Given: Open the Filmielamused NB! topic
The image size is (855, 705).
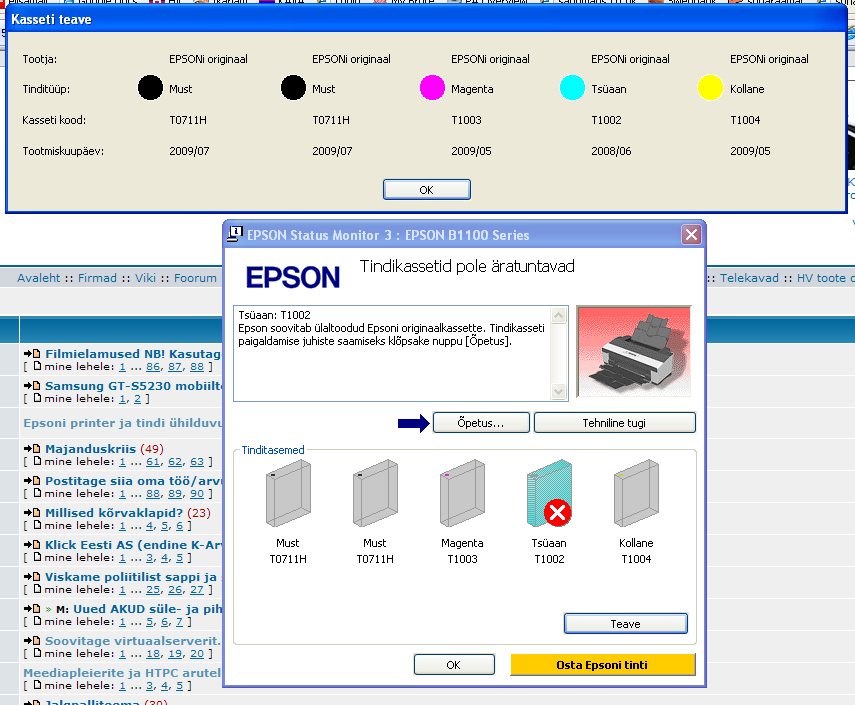Looking at the screenshot, I should (133, 354).
